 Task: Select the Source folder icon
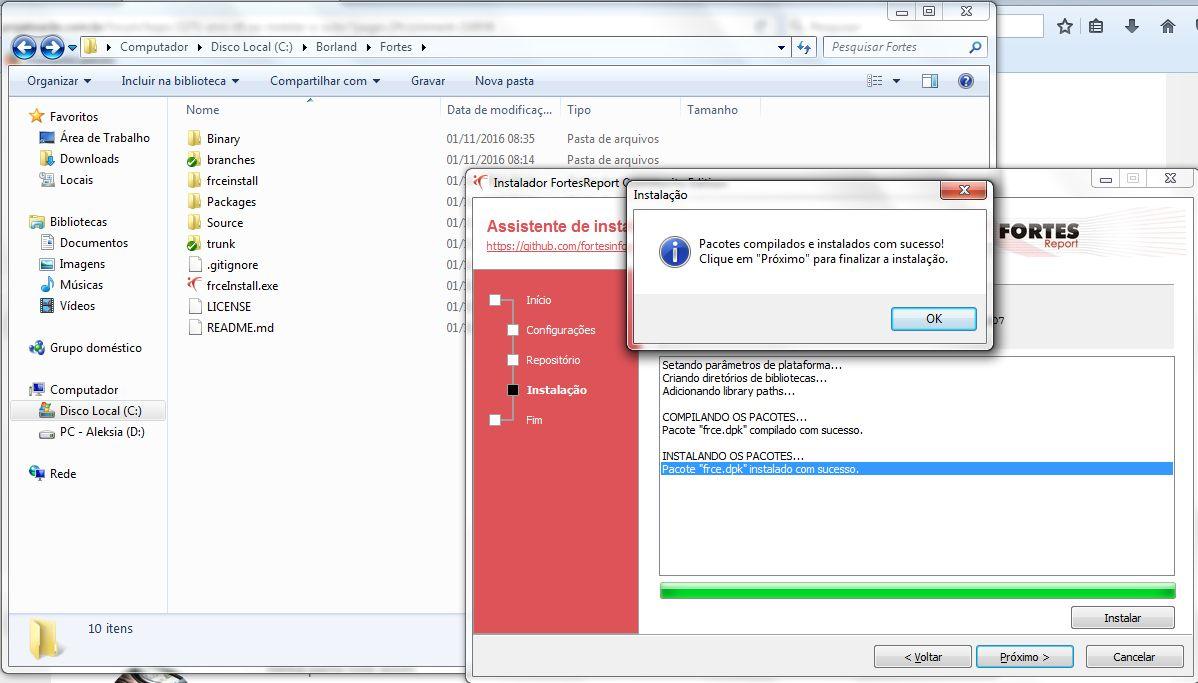tap(194, 222)
